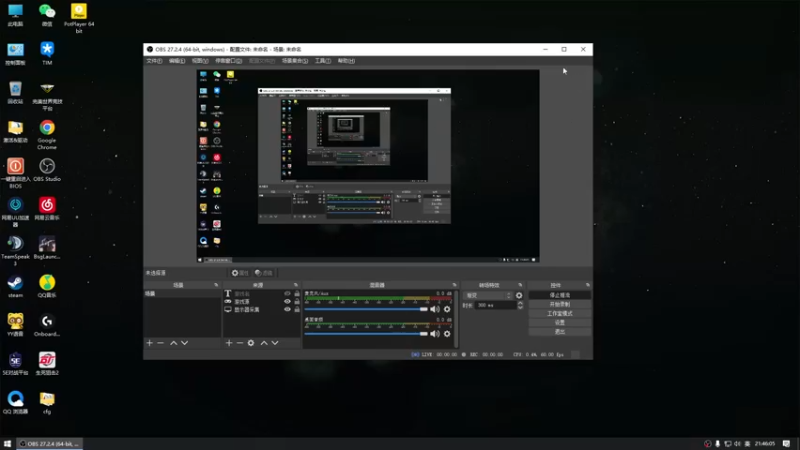Open TeamSpeak 3 desktop shortcut
The width and height of the screenshot is (800, 450).
click(x=15, y=251)
